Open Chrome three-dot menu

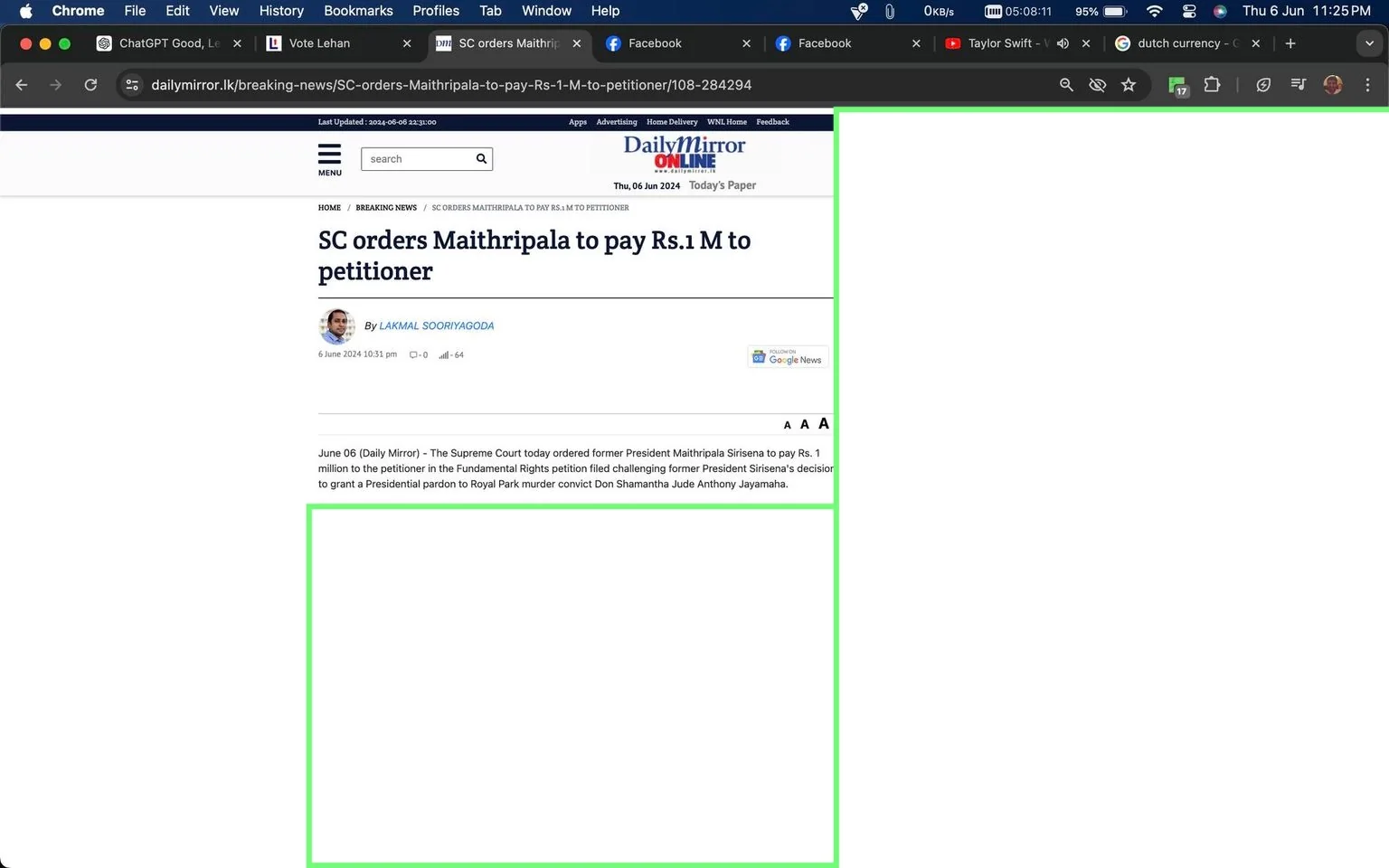pyautogui.click(x=1367, y=85)
